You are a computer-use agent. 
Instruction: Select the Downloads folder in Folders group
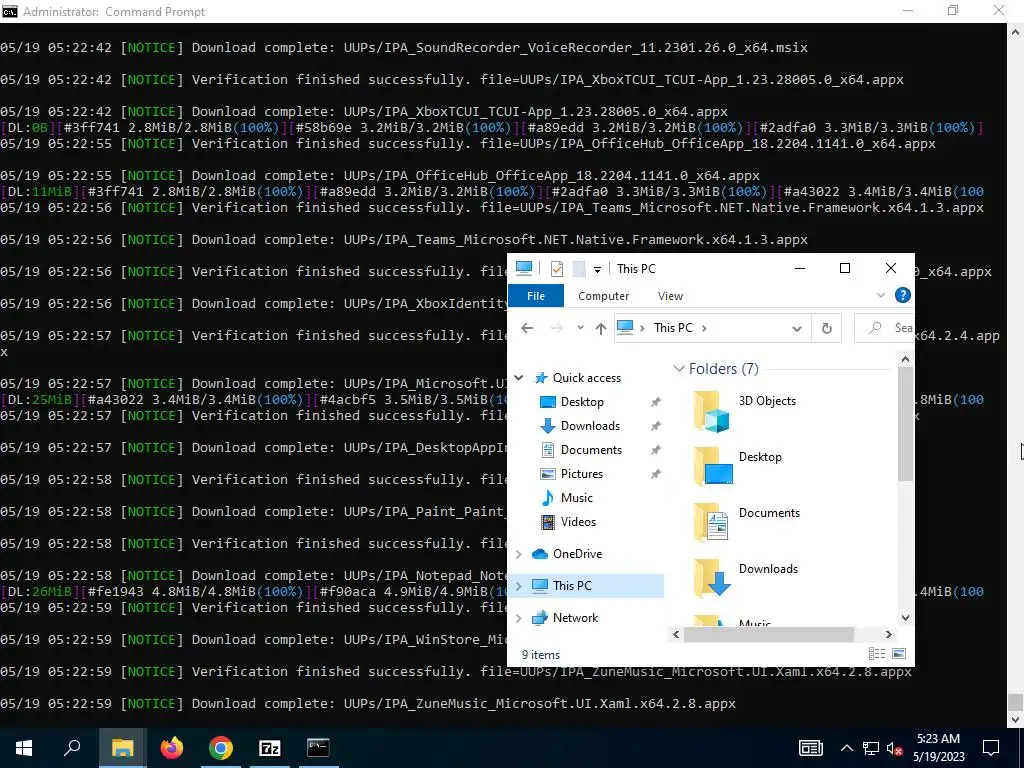[x=746, y=579]
